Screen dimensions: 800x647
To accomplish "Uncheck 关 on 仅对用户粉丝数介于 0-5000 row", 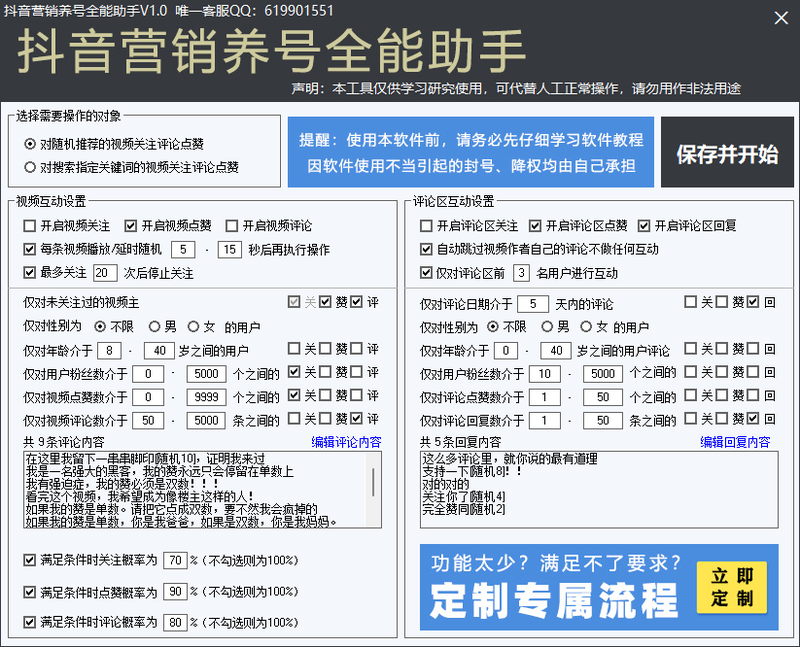I will click(294, 371).
